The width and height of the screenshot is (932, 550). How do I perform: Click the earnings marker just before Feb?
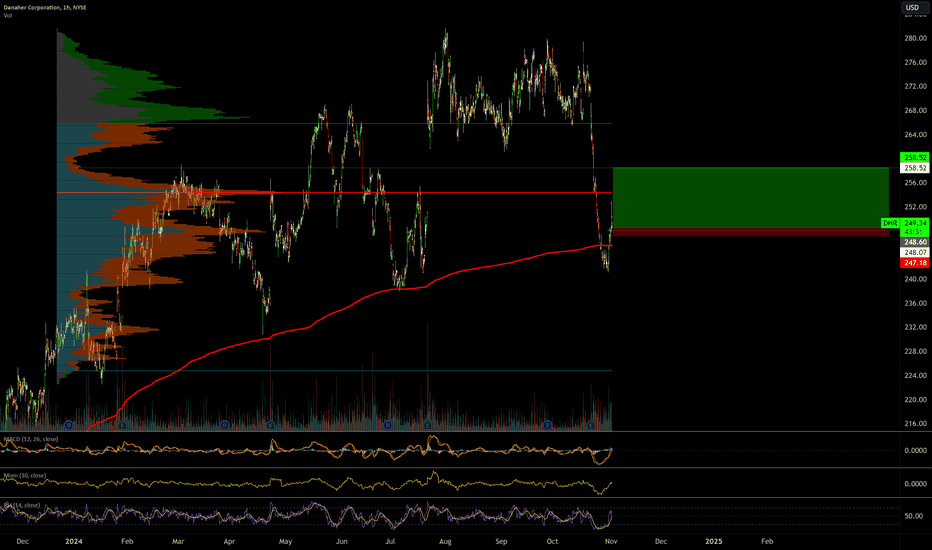tap(122, 425)
